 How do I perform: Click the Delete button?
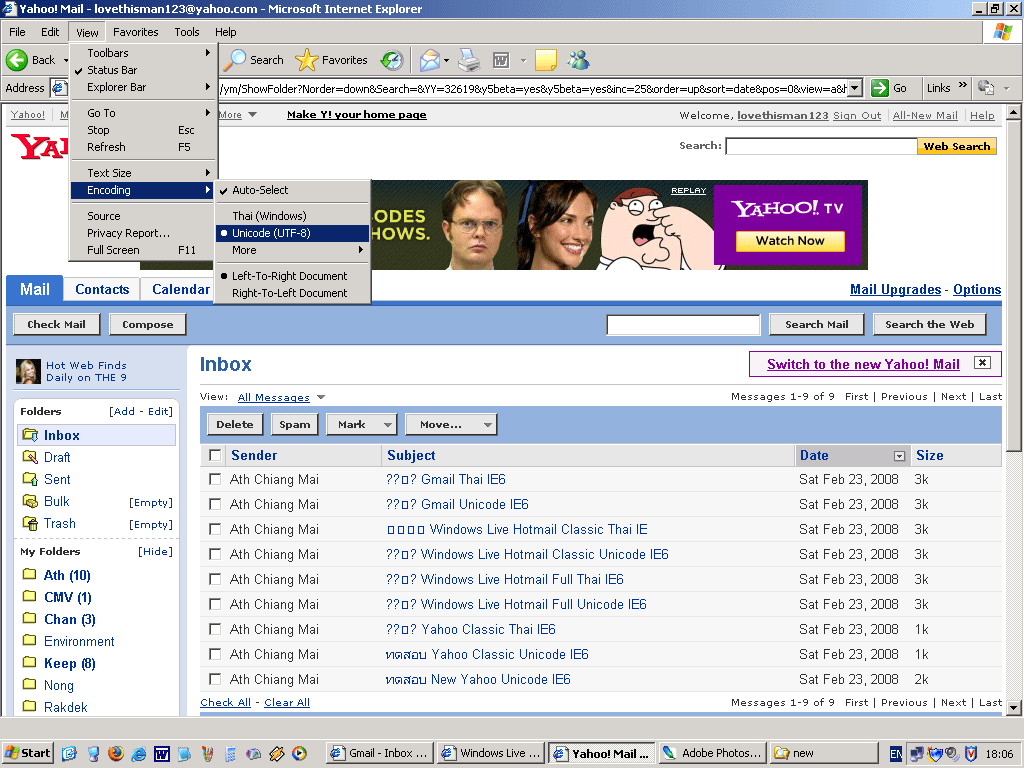(234, 424)
